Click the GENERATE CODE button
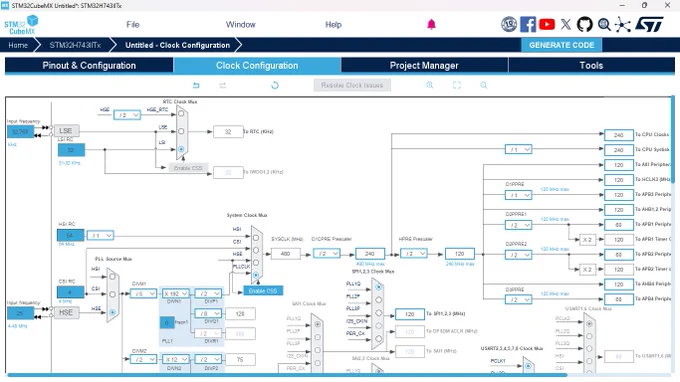Viewport: 680px width, 382px height. pyautogui.click(x=562, y=45)
